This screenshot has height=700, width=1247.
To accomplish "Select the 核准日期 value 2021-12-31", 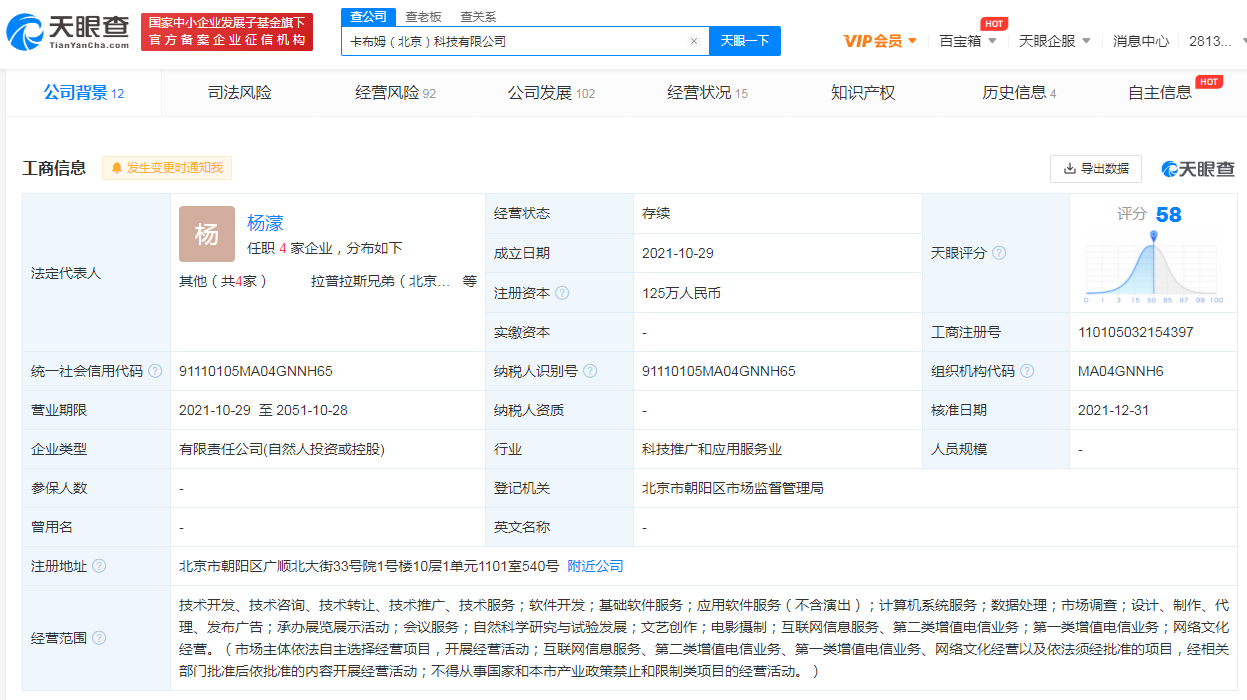I will [1114, 410].
